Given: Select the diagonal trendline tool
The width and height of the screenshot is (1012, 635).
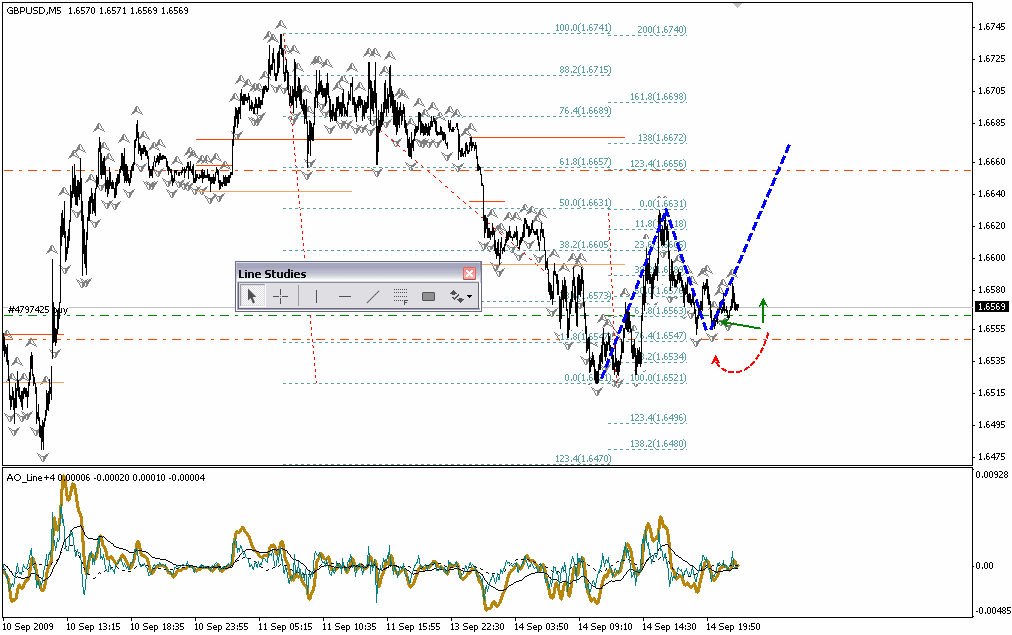Looking at the screenshot, I should [373, 296].
